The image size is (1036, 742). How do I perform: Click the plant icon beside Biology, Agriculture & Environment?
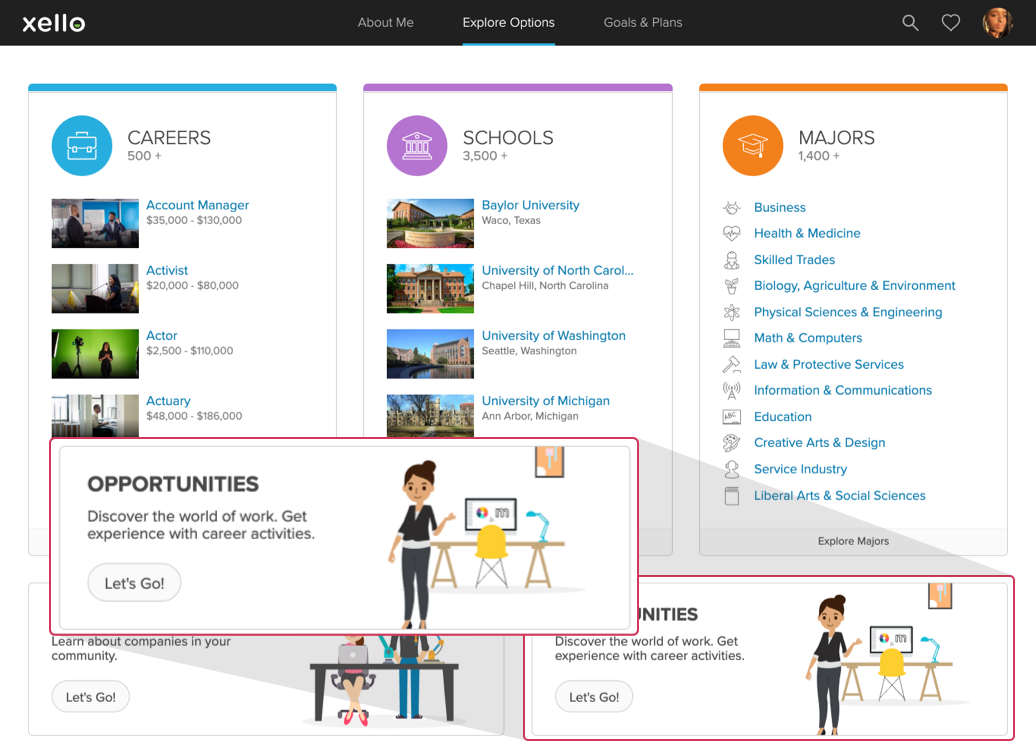coord(731,285)
